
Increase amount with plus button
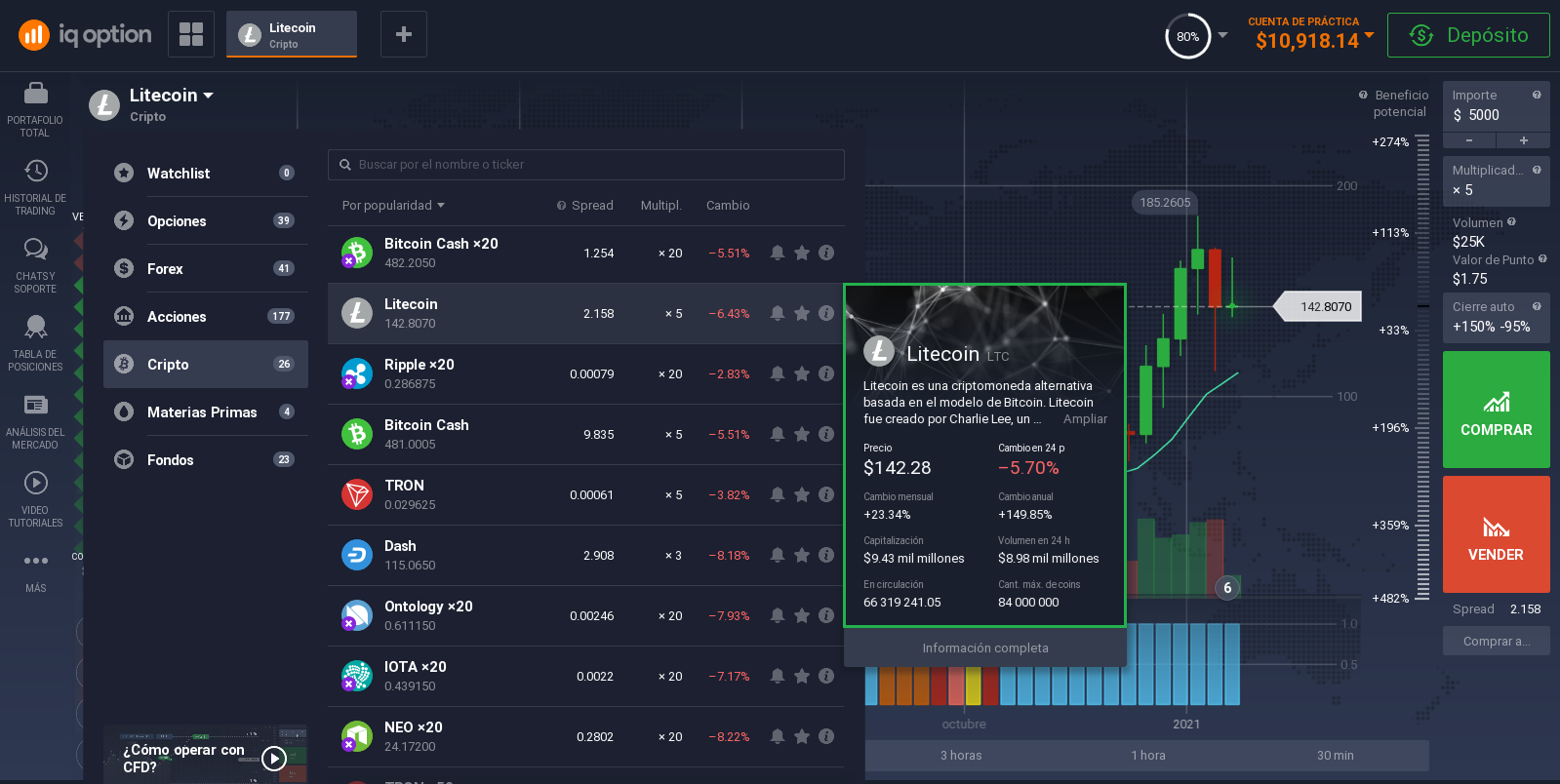pos(1523,141)
